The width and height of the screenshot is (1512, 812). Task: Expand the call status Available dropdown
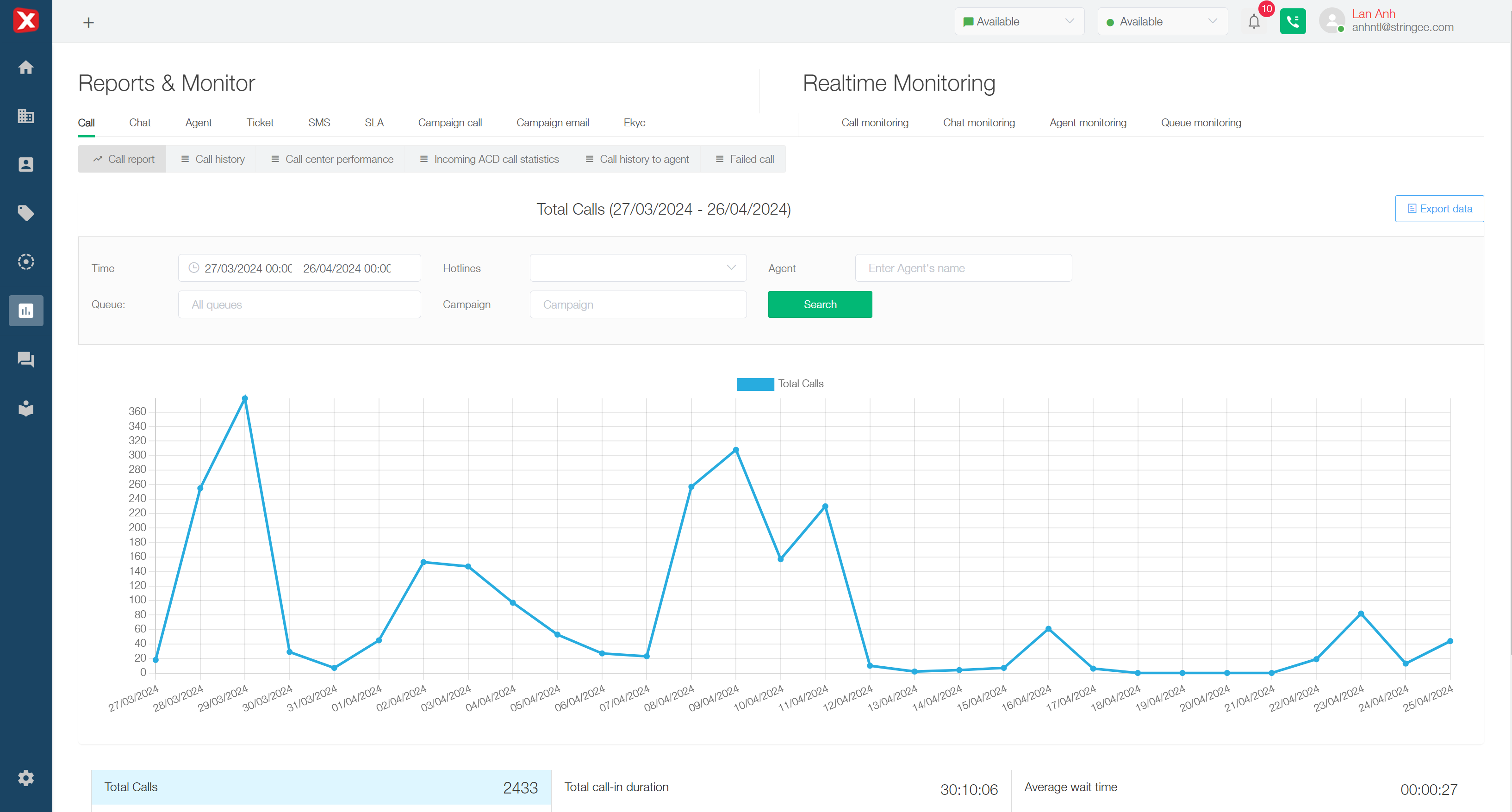(1162, 22)
